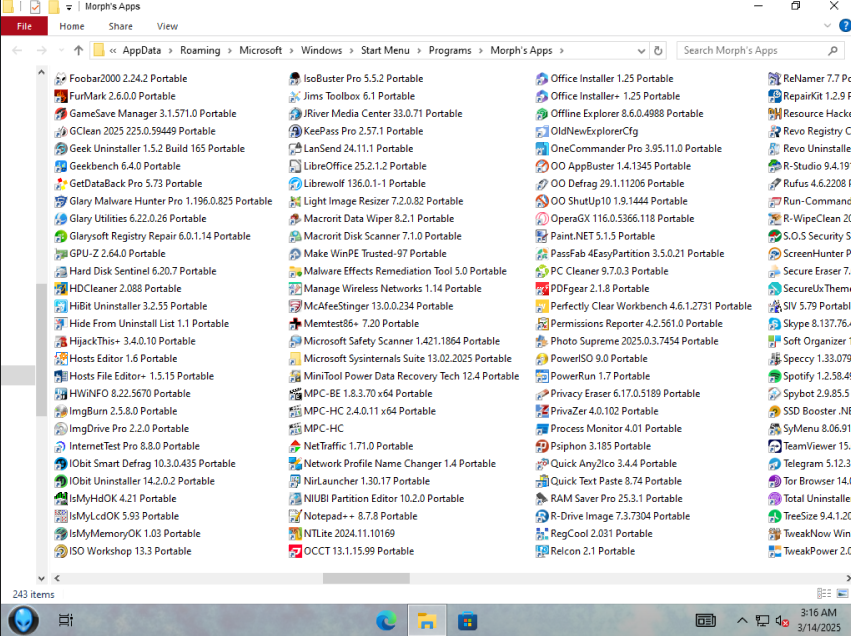The height and width of the screenshot is (636, 851).
Task: Select the Psiphon 3.185 Portable icon
Action: [x=542, y=446]
